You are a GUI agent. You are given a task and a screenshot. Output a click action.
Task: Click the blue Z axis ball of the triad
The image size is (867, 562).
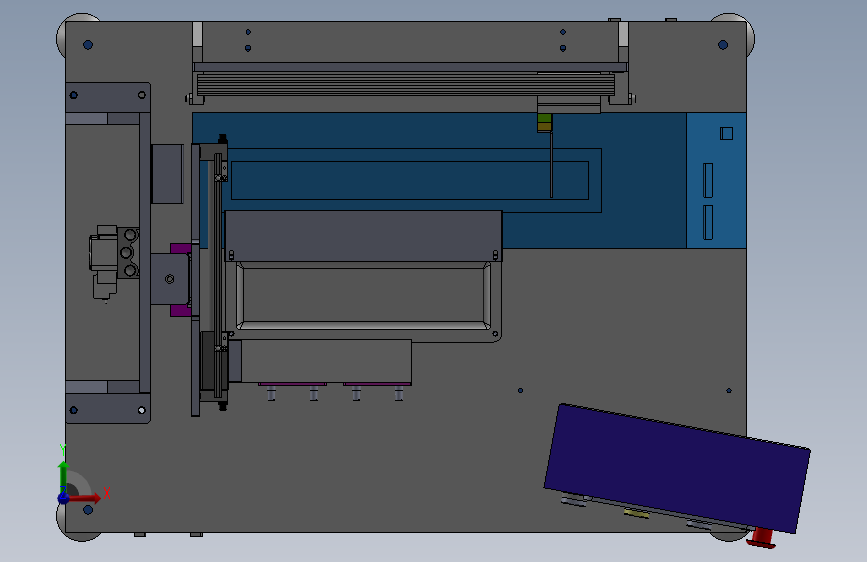(64, 498)
